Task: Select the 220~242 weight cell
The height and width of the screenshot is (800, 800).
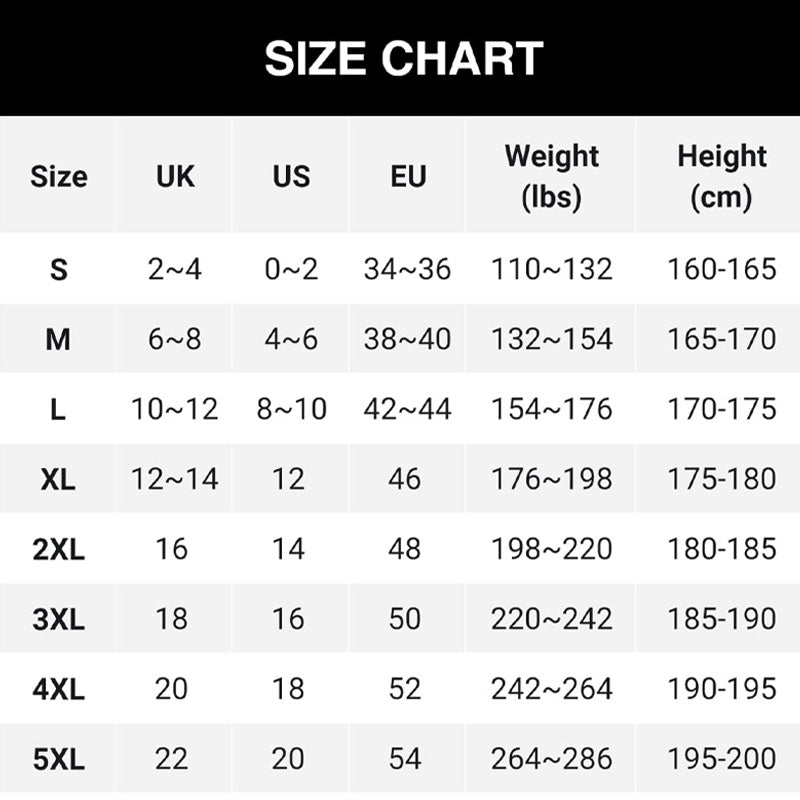Action: point(551,619)
